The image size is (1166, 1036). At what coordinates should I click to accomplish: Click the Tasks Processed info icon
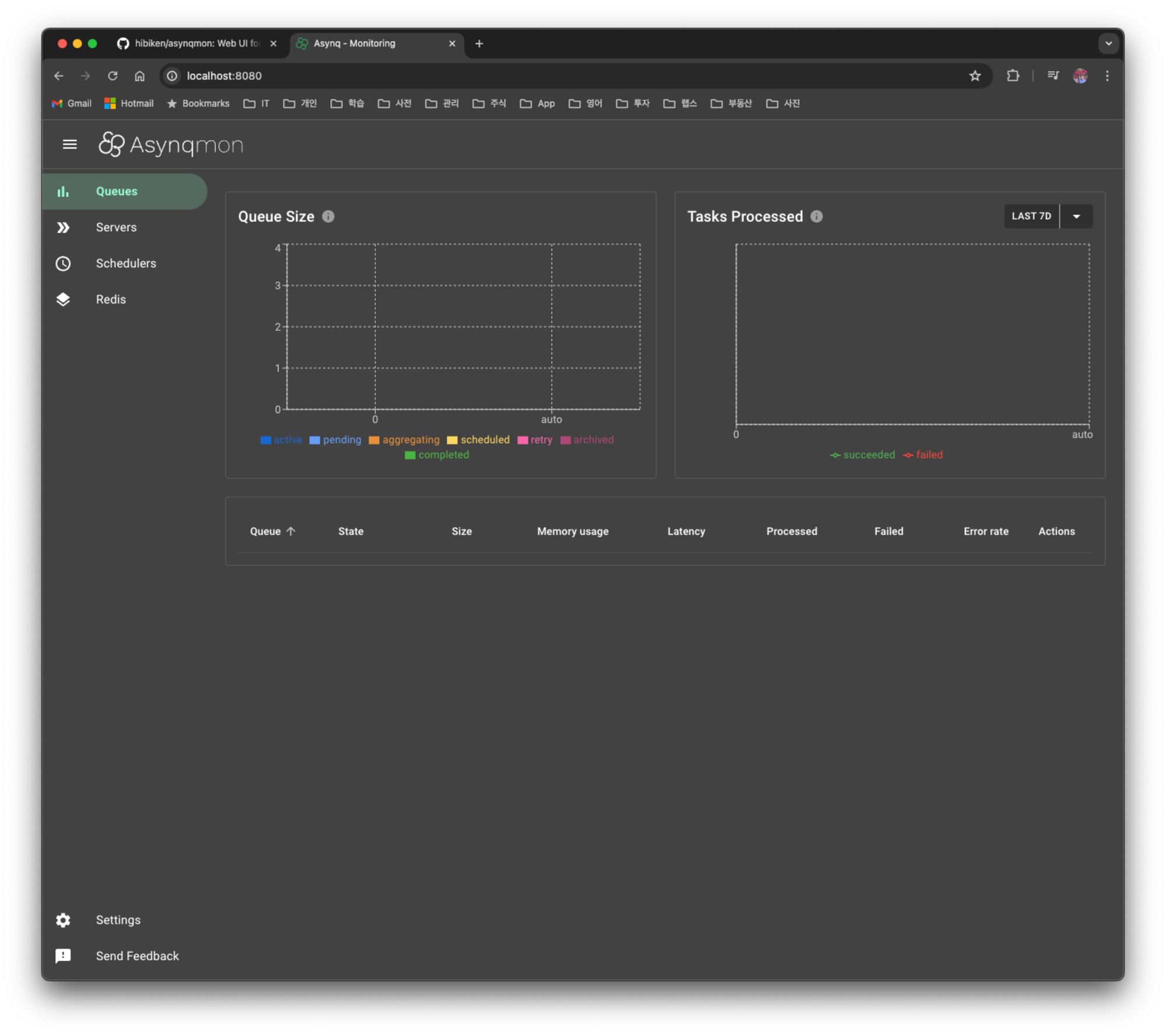(816, 216)
